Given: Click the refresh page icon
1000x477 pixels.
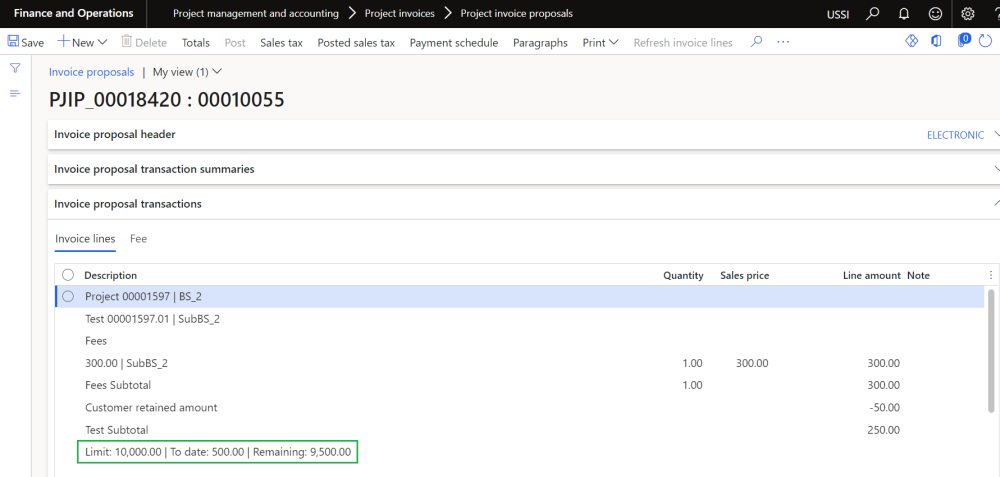Looking at the screenshot, I should tap(986, 42).
